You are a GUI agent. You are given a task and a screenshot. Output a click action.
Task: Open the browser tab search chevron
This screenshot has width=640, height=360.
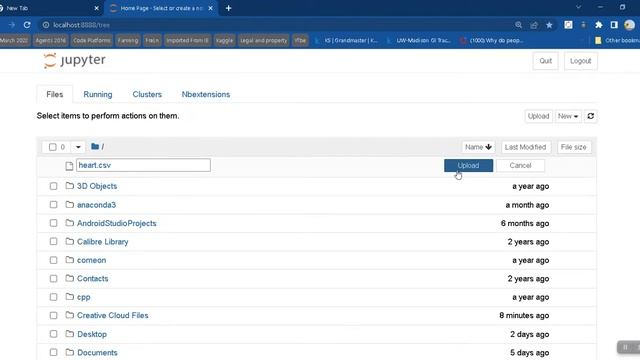click(x=578, y=7)
